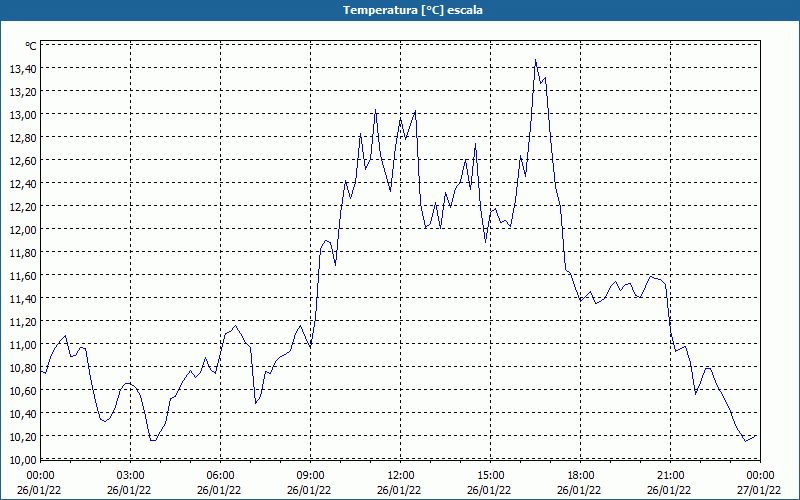Screen dimensions: 800x500
Task: Select the 09:00 time label
Action: click(x=311, y=476)
